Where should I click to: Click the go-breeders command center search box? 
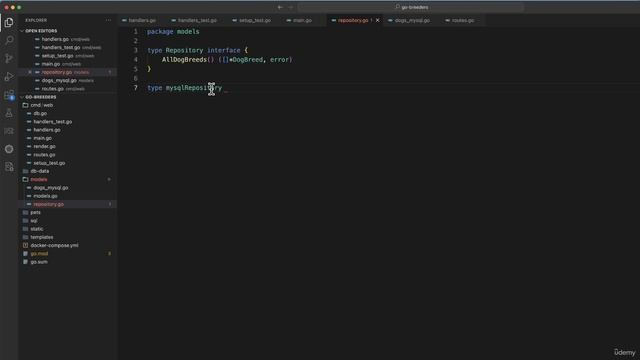(x=411, y=7)
